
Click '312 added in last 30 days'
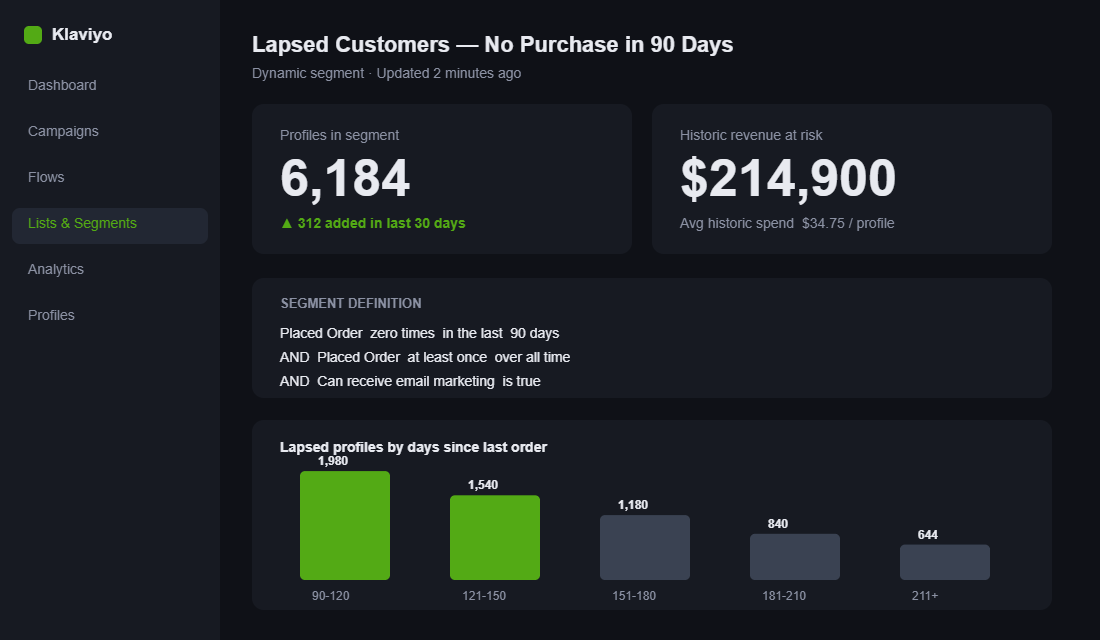382,223
